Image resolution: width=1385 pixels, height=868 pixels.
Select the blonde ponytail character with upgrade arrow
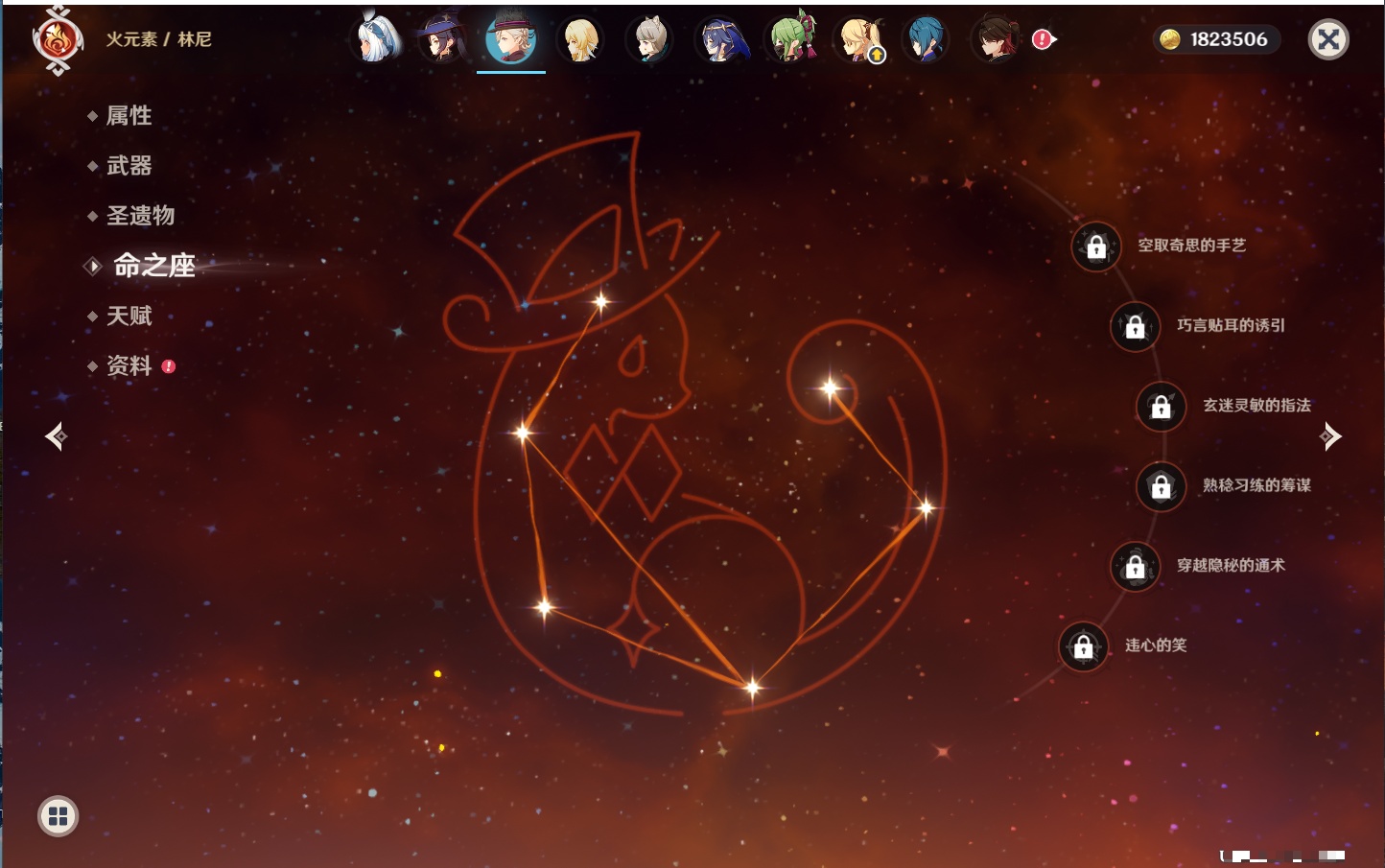point(858,39)
